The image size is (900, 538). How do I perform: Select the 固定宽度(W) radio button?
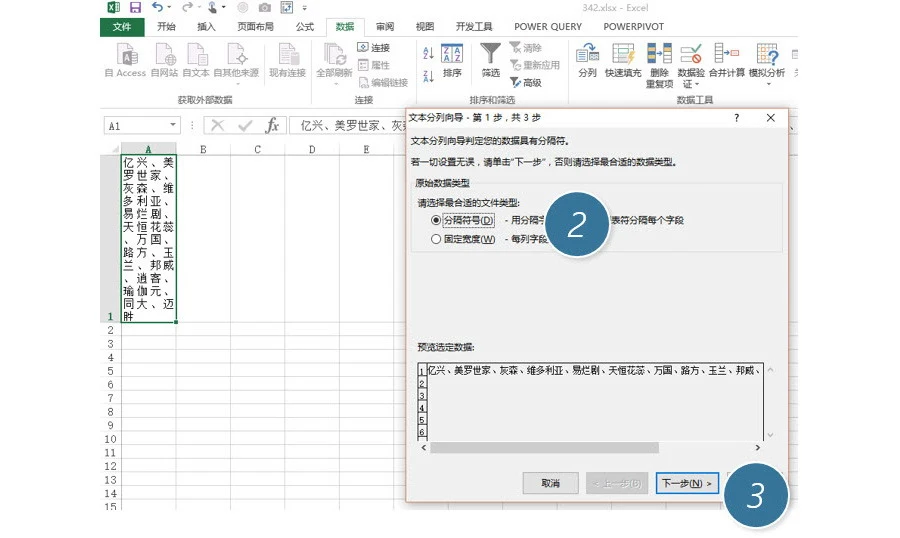(x=436, y=239)
